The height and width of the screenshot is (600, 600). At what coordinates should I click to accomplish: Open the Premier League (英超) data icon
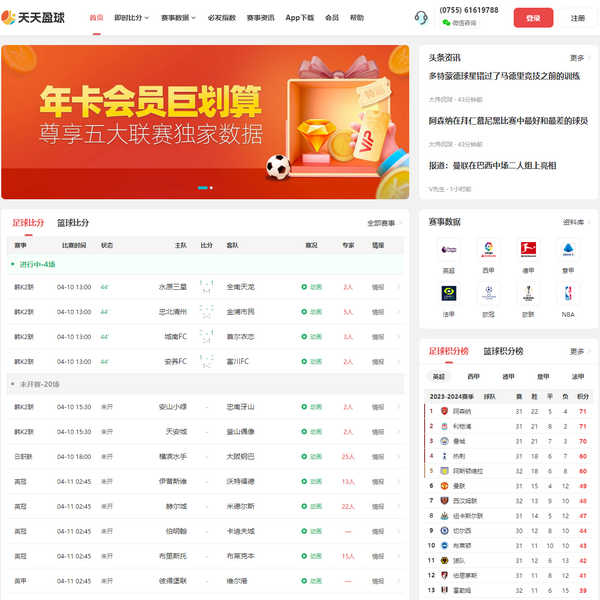click(449, 250)
